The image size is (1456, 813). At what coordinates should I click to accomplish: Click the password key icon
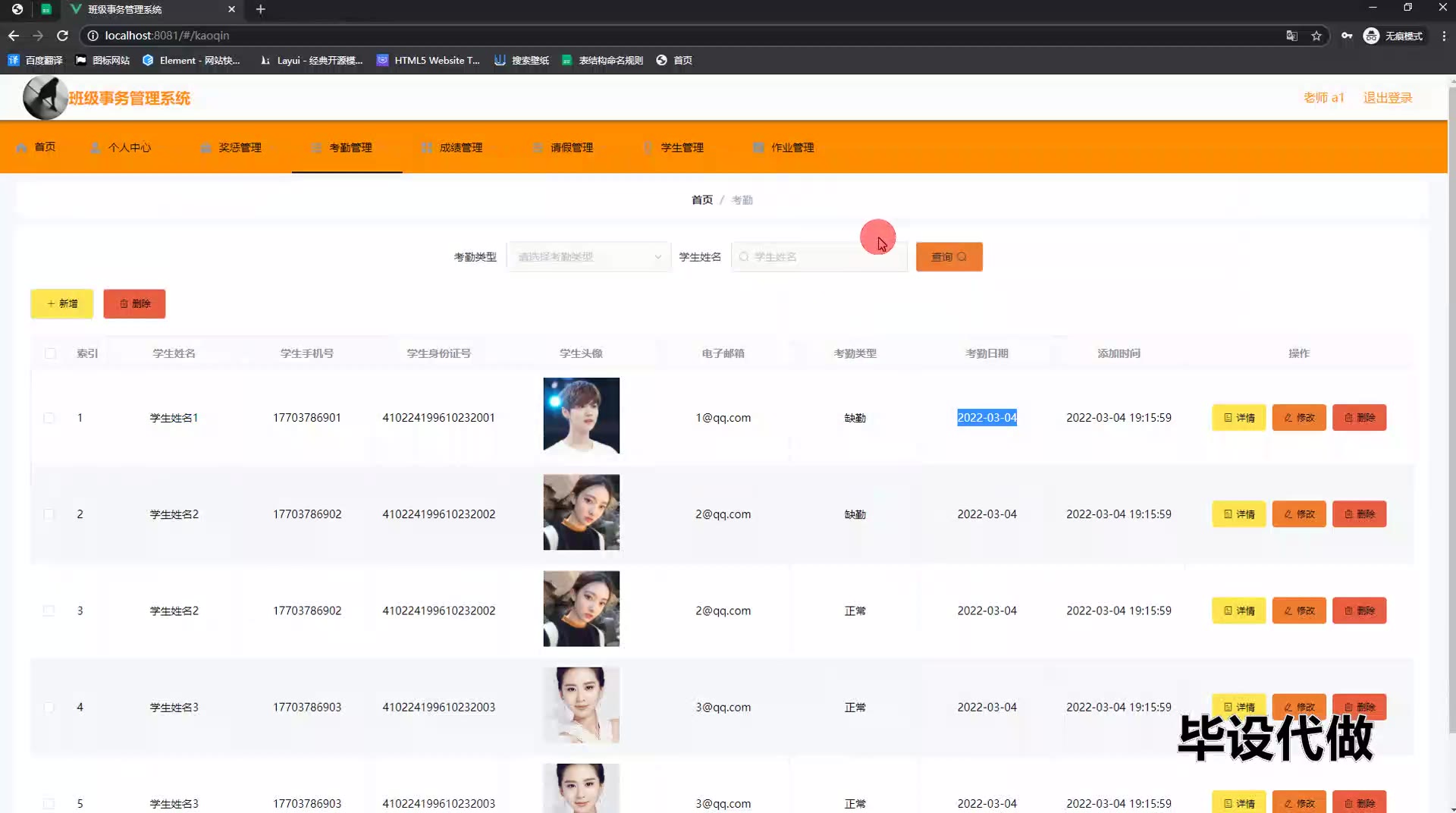coord(1347,36)
